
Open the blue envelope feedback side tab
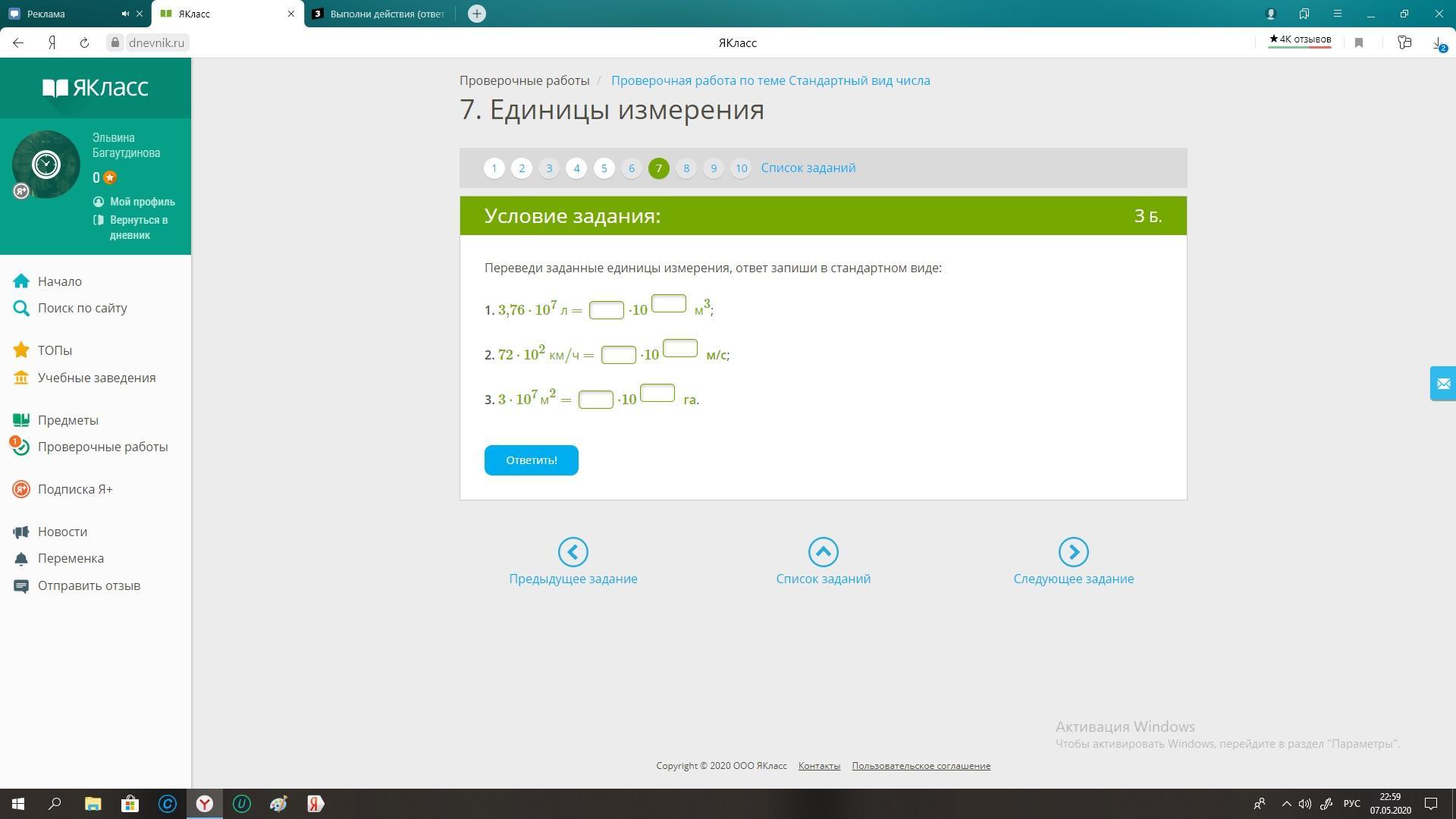(x=1442, y=384)
